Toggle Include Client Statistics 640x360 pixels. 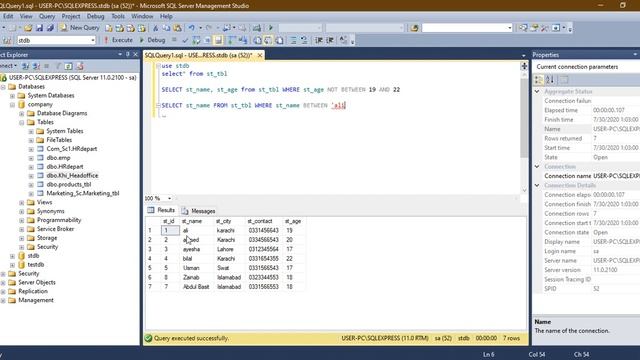(243, 40)
